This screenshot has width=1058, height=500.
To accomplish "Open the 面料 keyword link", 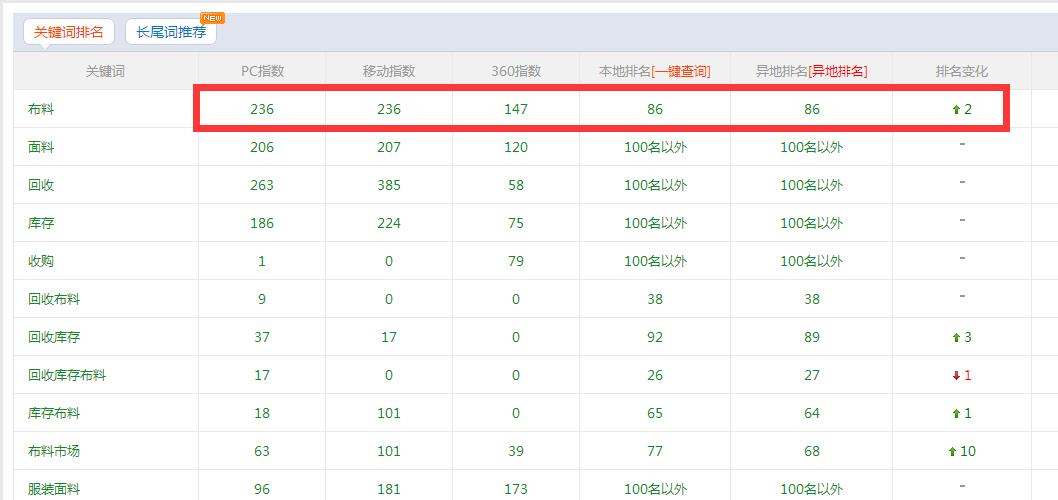I will click(41, 147).
